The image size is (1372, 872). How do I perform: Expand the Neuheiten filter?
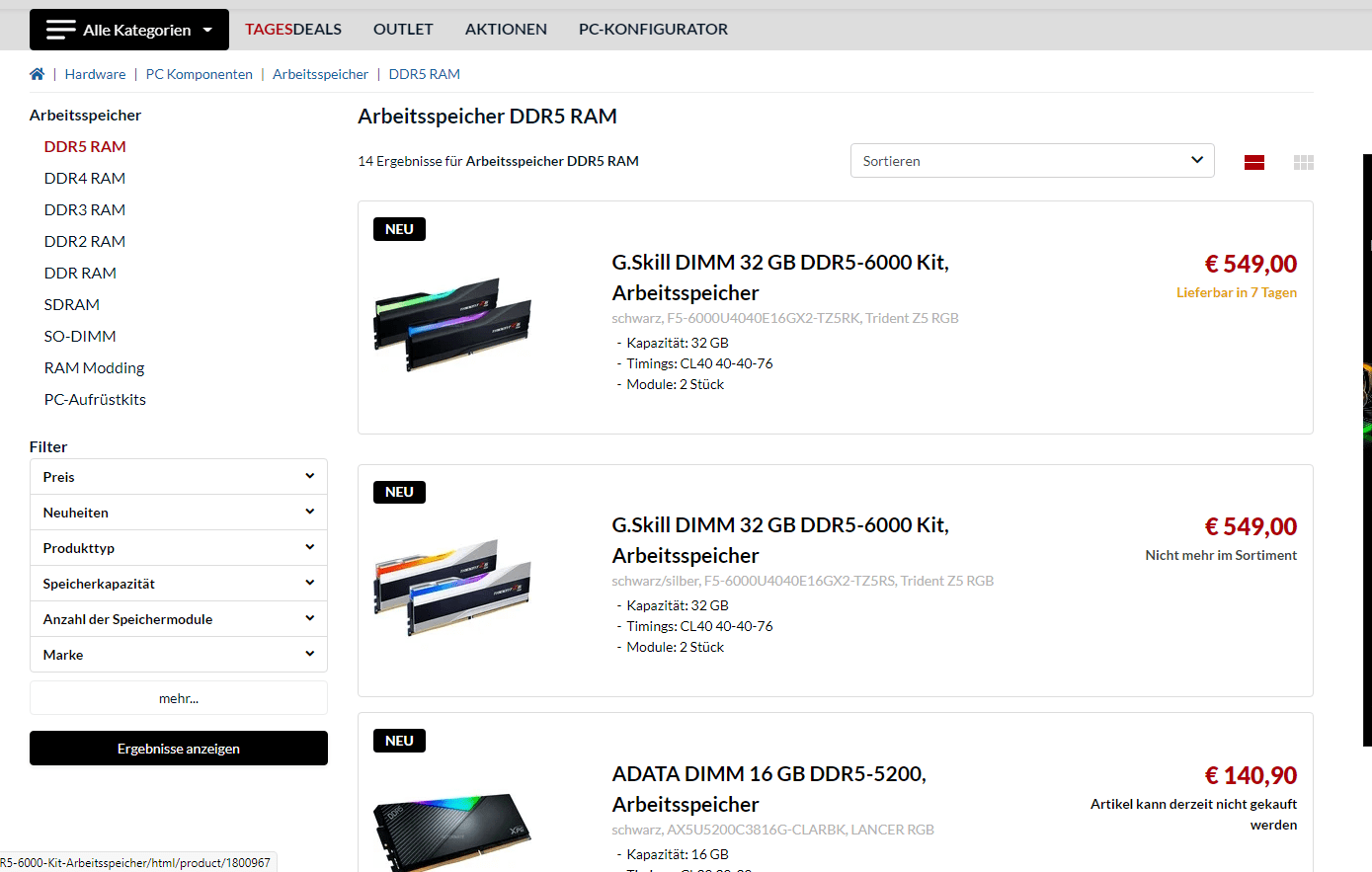click(179, 513)
